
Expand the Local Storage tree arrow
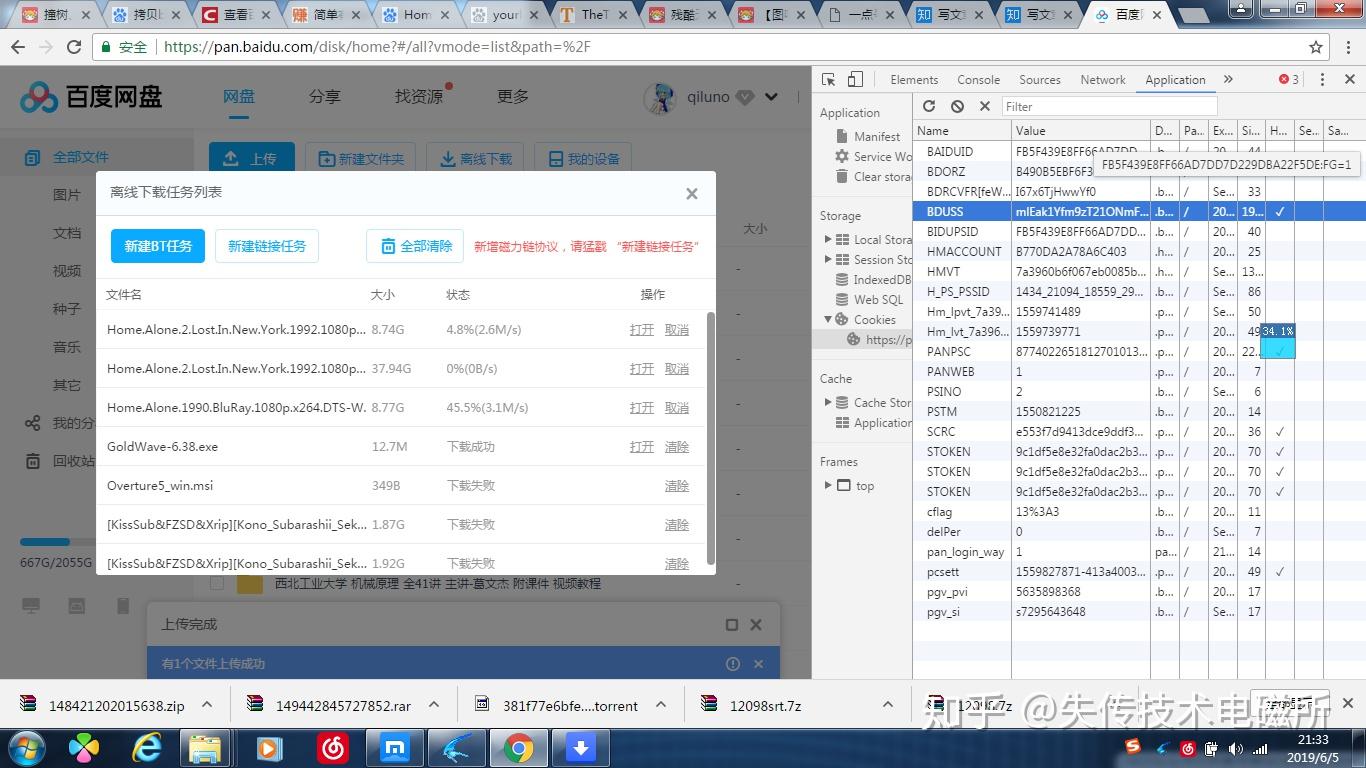tap(828, 239)
